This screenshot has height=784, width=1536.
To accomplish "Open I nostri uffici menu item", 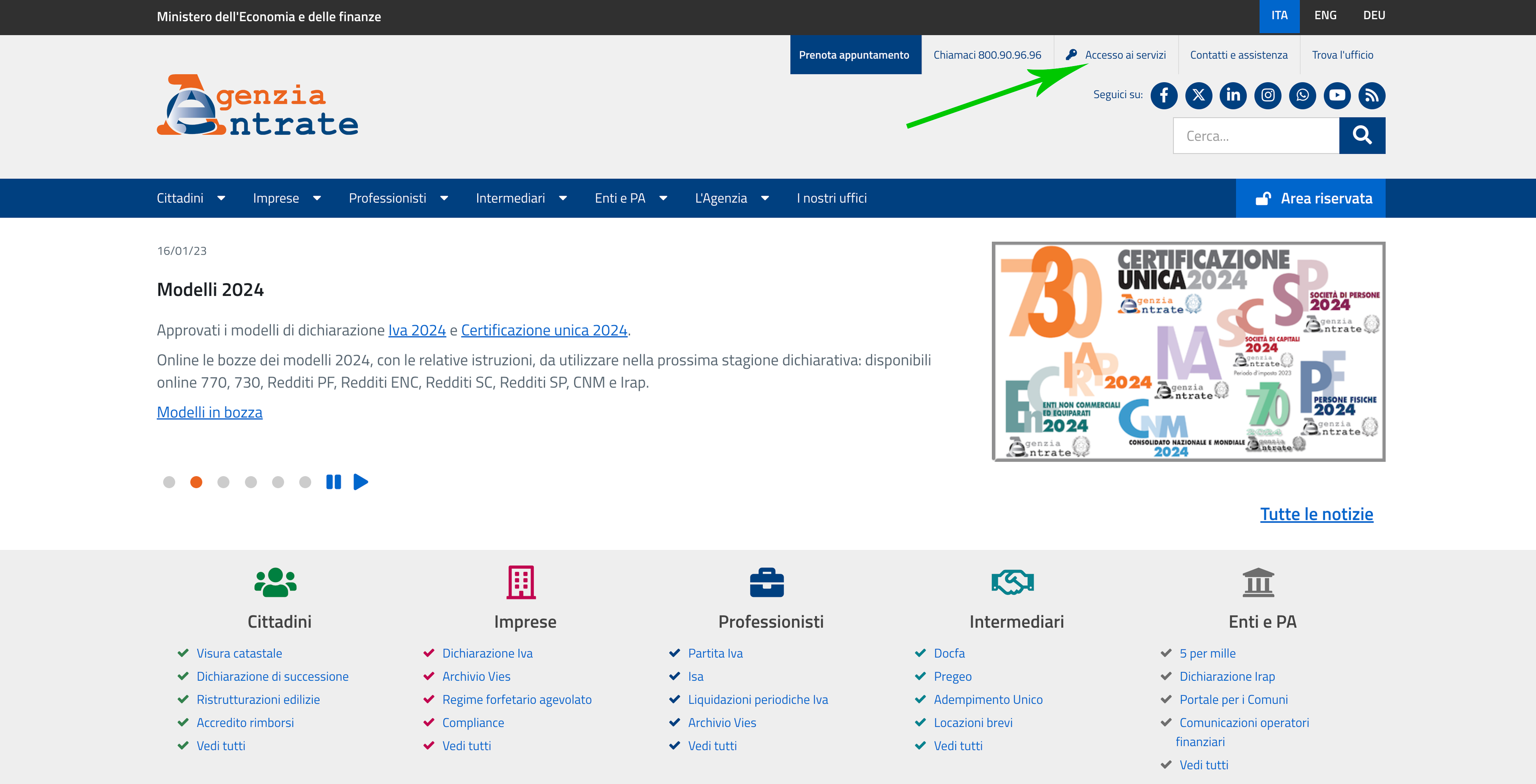I will 831,198.
